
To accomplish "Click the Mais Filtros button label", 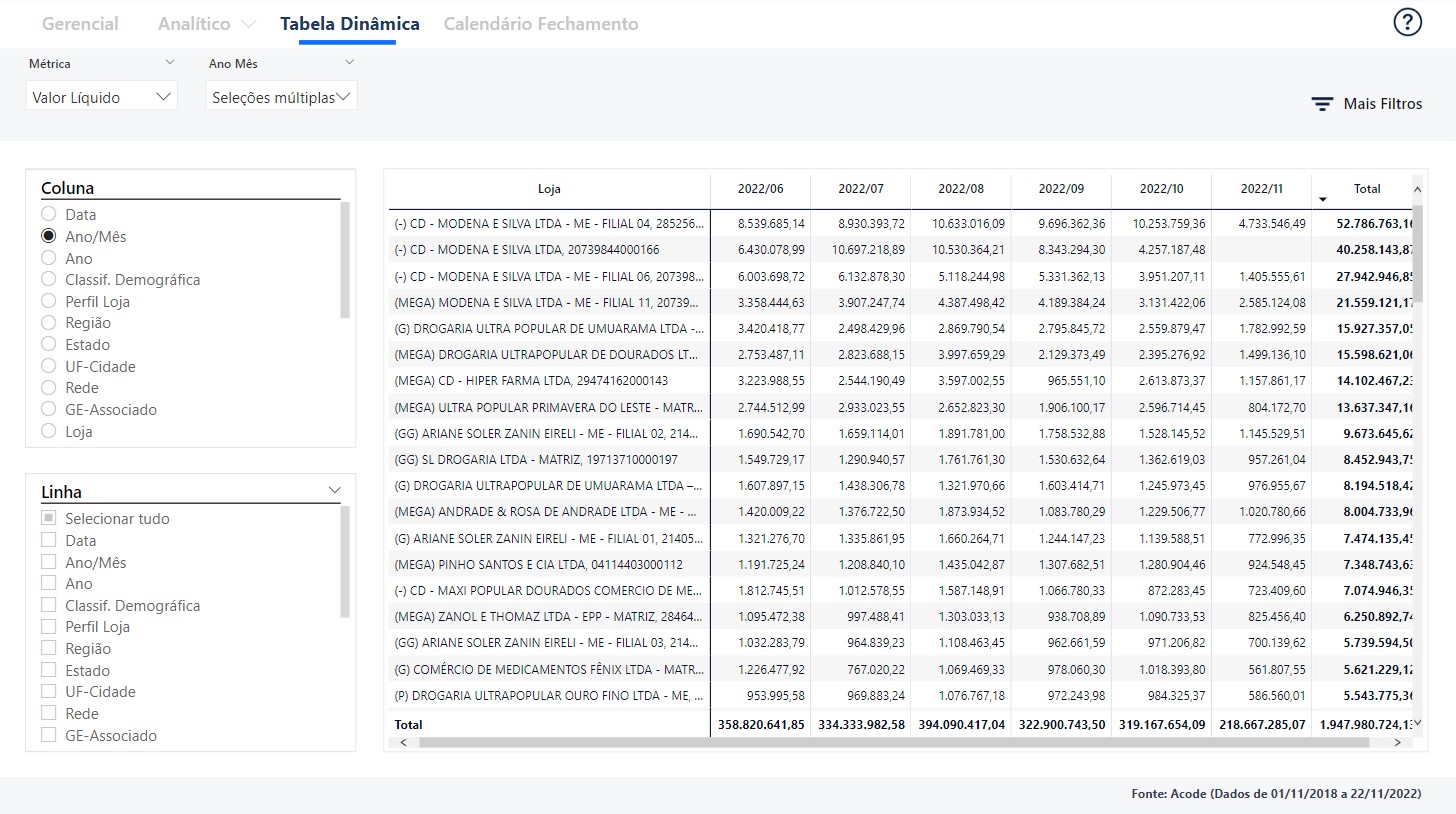I will coord(1382,104).
